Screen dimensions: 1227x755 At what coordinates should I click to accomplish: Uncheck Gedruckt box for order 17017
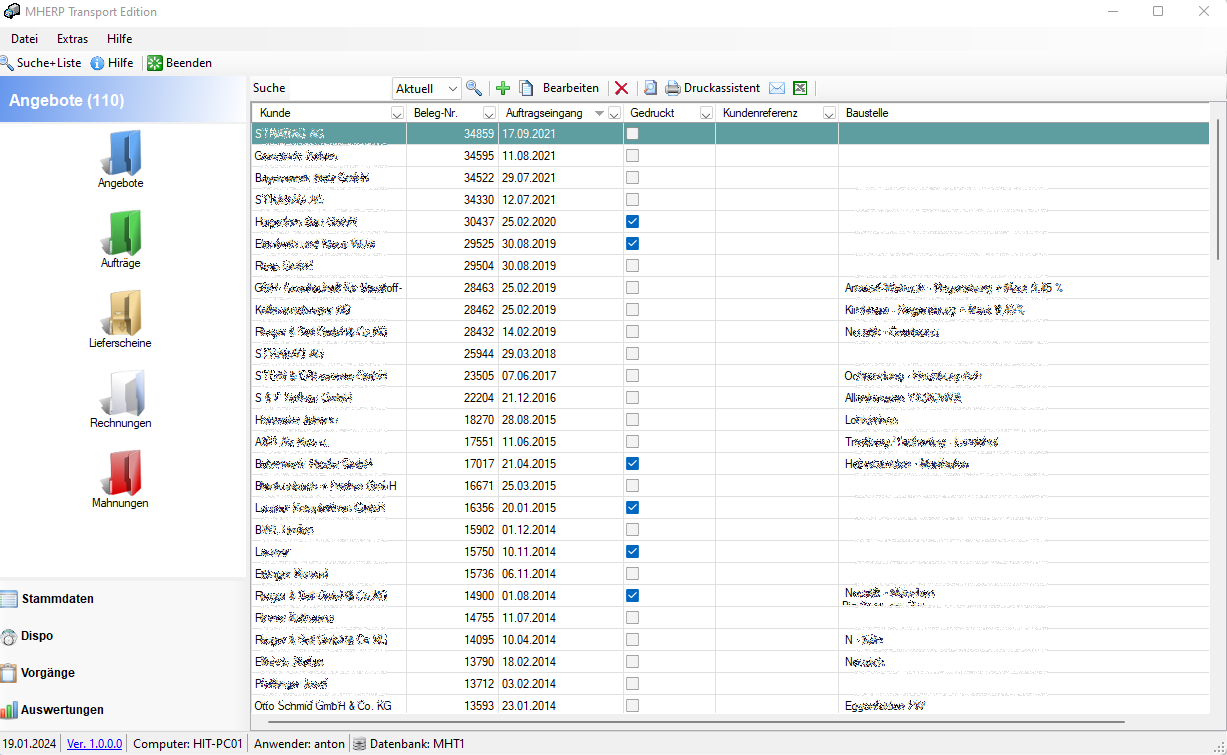[632, 464]
